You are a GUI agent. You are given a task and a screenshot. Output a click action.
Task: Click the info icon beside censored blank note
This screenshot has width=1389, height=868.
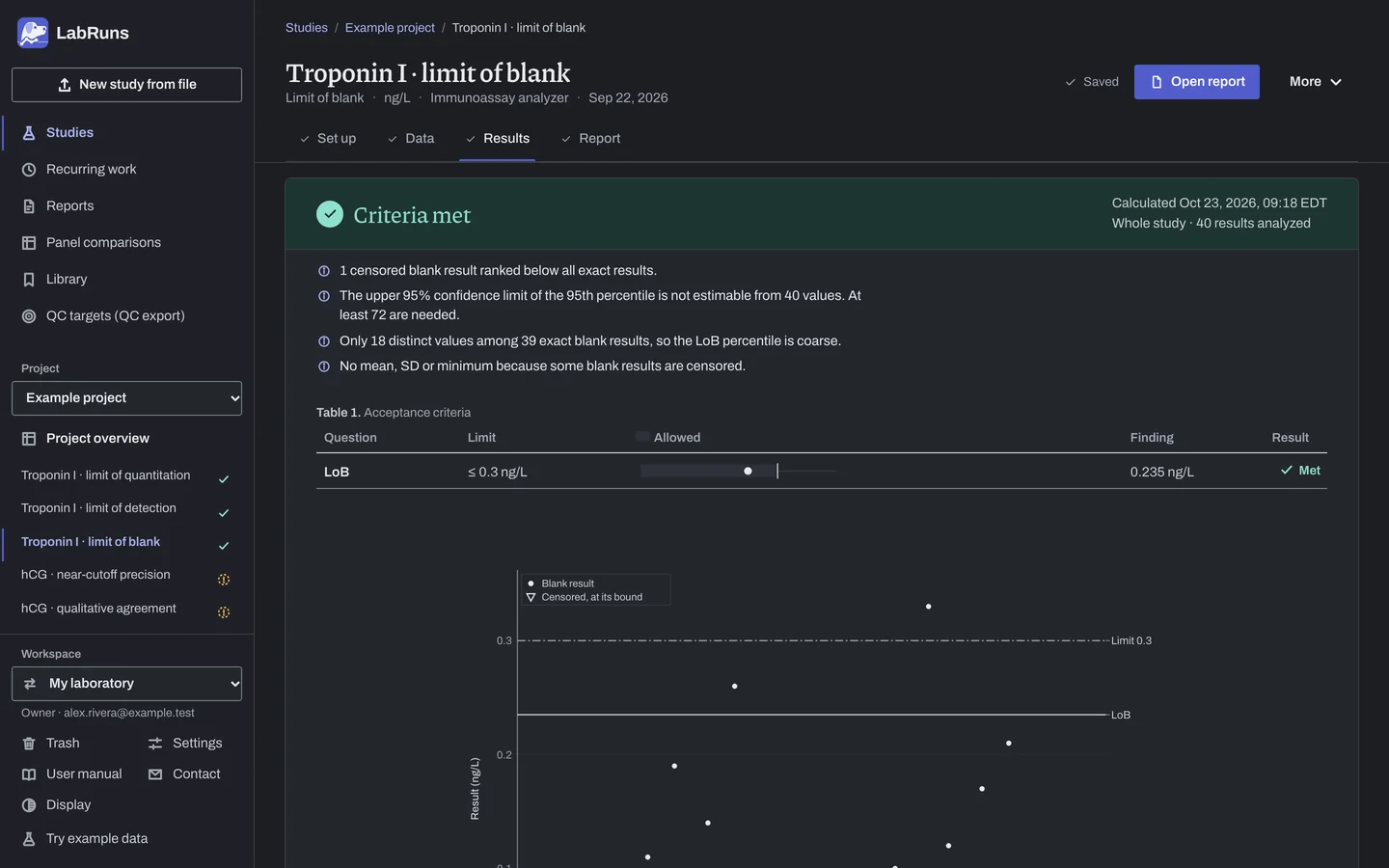click(324, 271)
